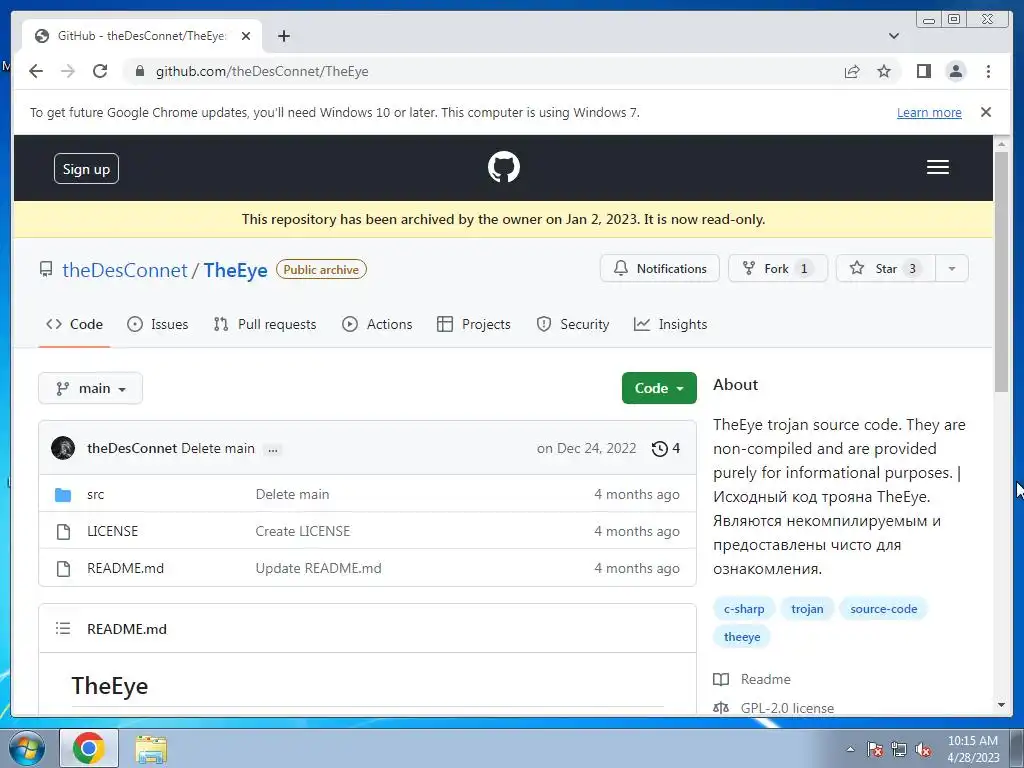This screenshot has height=768, width=1024.
Task: Click the network tray icon
Action: click(899, 749)
